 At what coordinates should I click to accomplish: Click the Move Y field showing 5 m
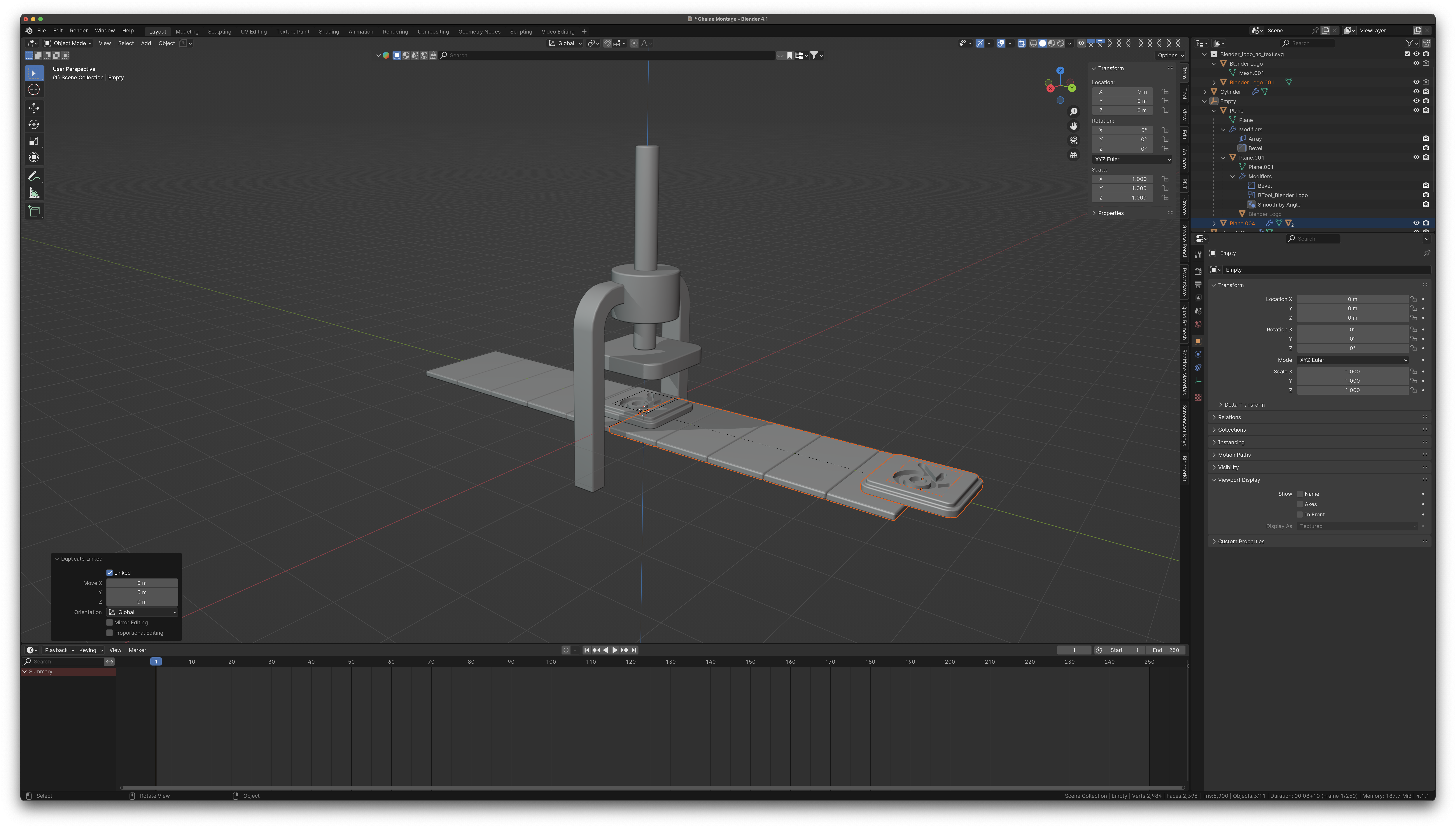[142, 593]
